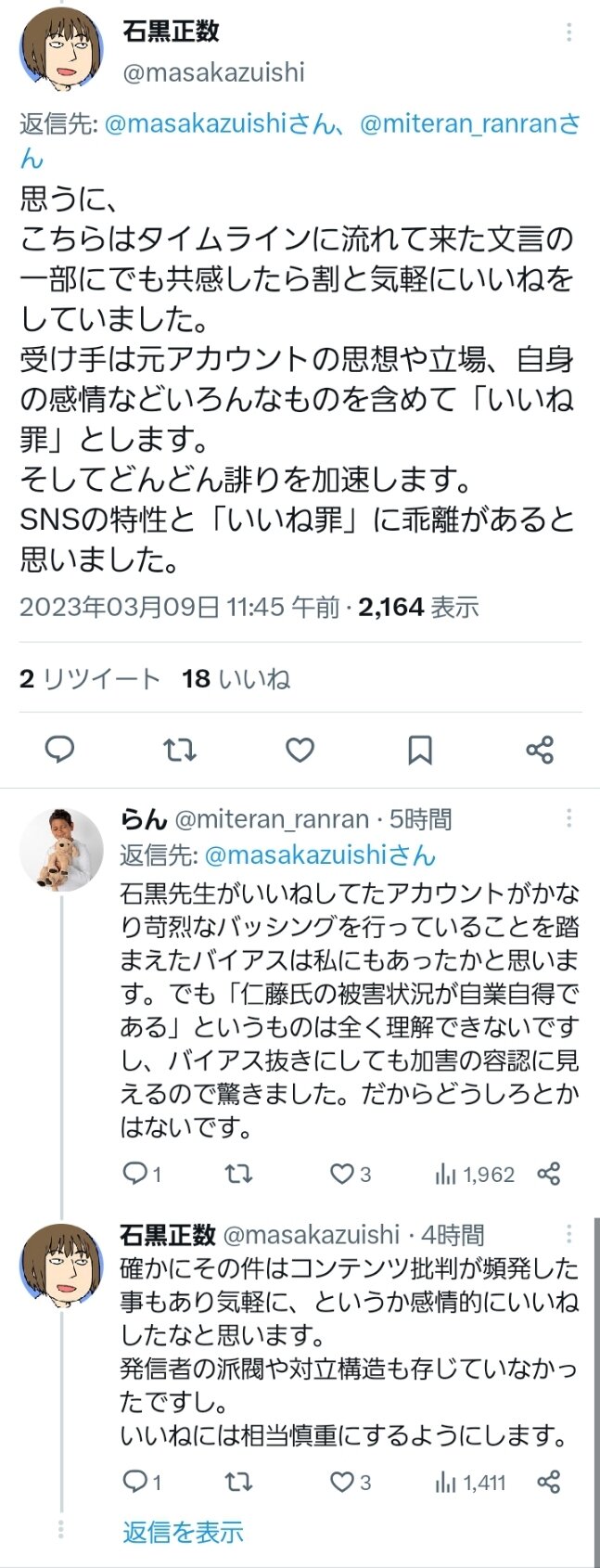Share 石黒正数's bottom reply
The width and height of the screenshot is (600, 1568).
click(x=549, y=1482)
